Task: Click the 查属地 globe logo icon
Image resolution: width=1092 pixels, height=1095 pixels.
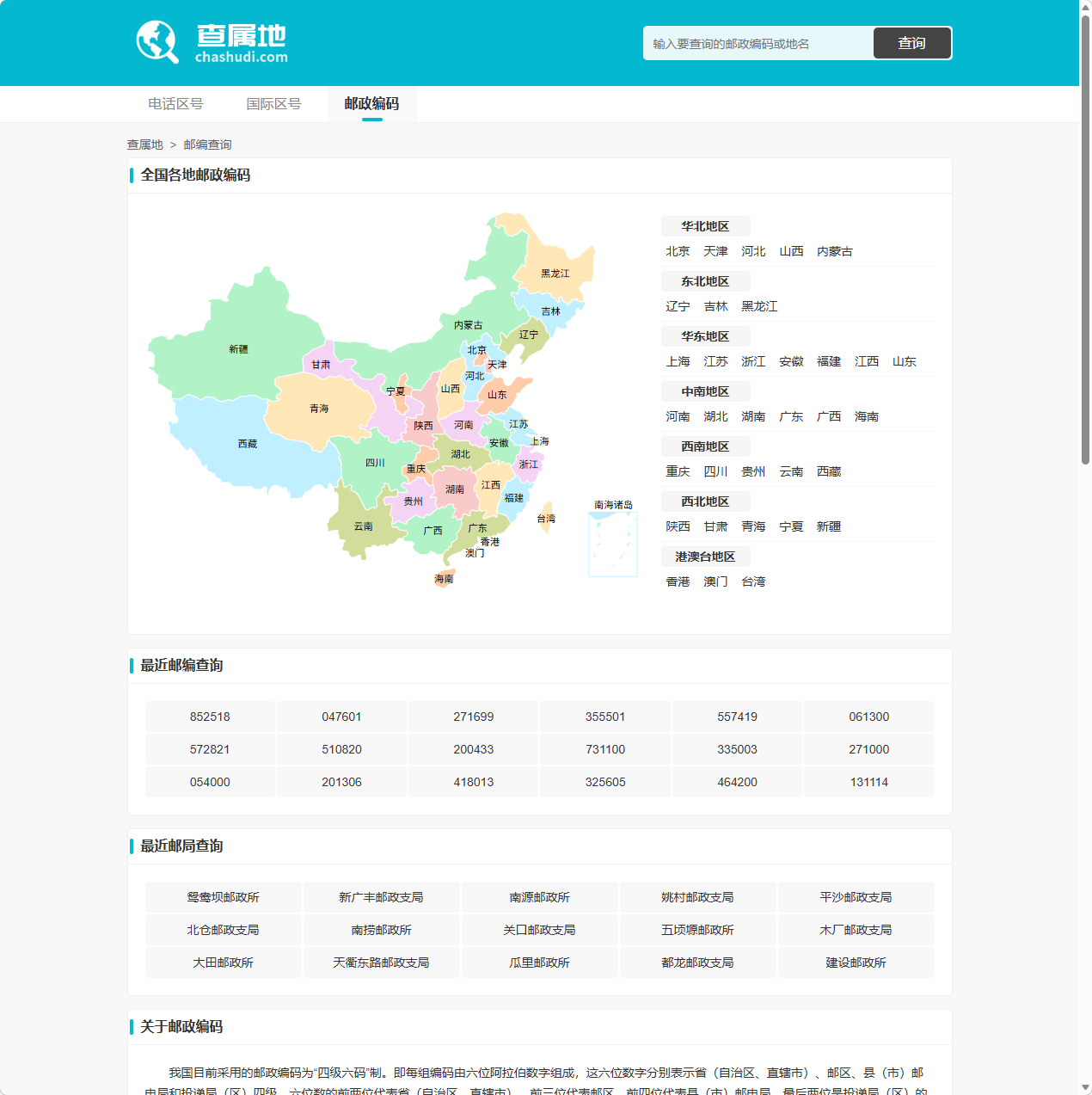Action: 156,40
